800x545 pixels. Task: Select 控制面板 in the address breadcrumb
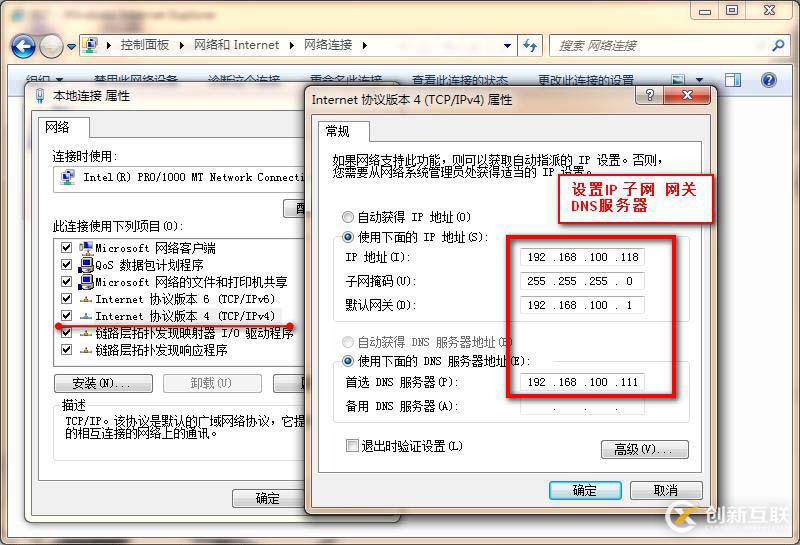pos(144,45)
